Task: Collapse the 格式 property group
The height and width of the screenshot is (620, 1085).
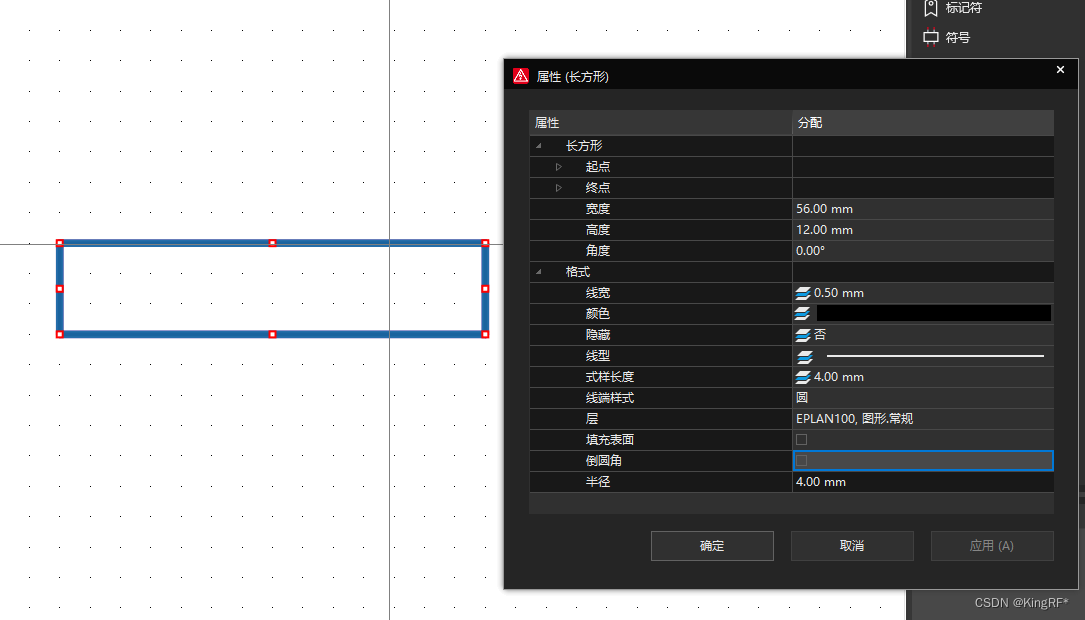Action: (x=538, y=272)
